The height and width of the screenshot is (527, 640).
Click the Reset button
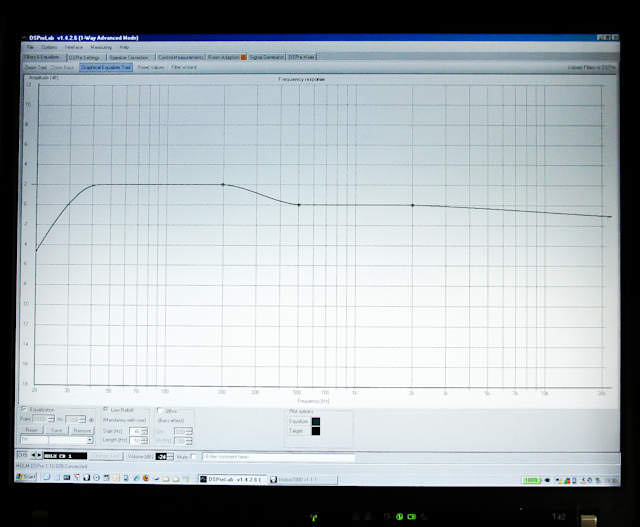31,430
